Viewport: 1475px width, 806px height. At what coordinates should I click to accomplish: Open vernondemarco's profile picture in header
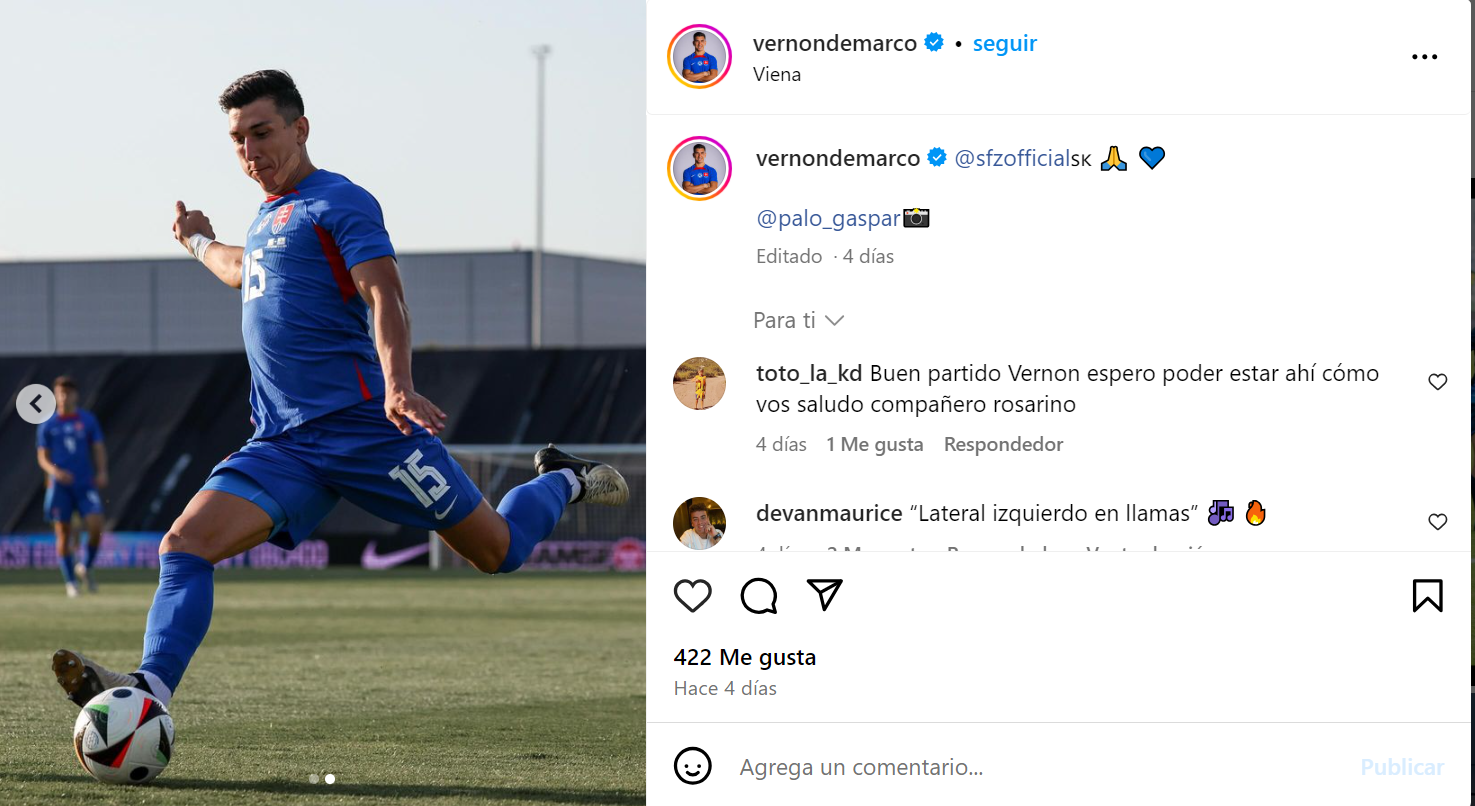(700, 57)
